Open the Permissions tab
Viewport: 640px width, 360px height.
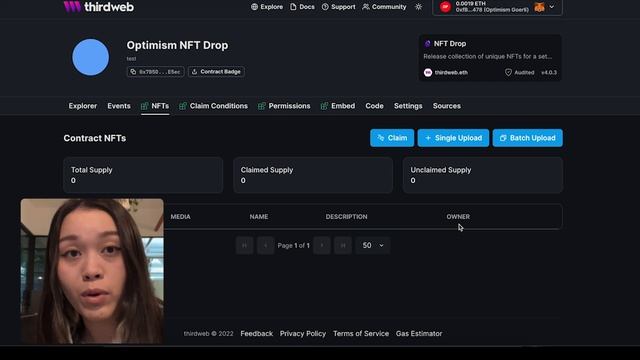pyautogui.click(x=284, y=106)
